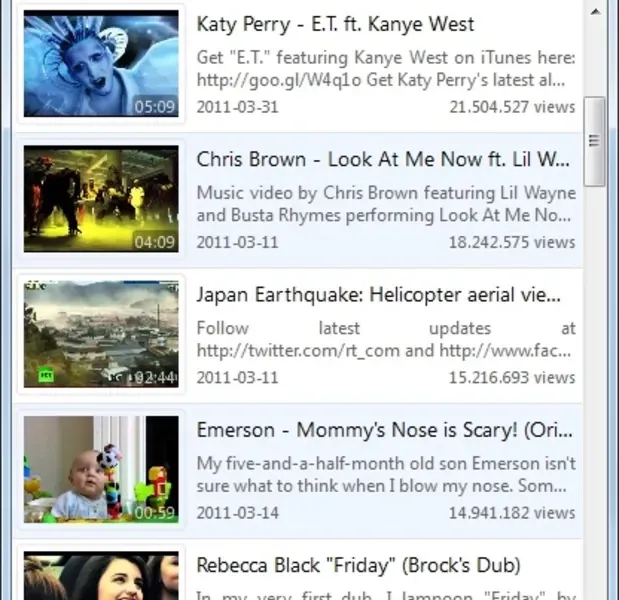Click the 04:09 duration label
The height and width of the screenshot is (600, 619).
tap(154, 242)
